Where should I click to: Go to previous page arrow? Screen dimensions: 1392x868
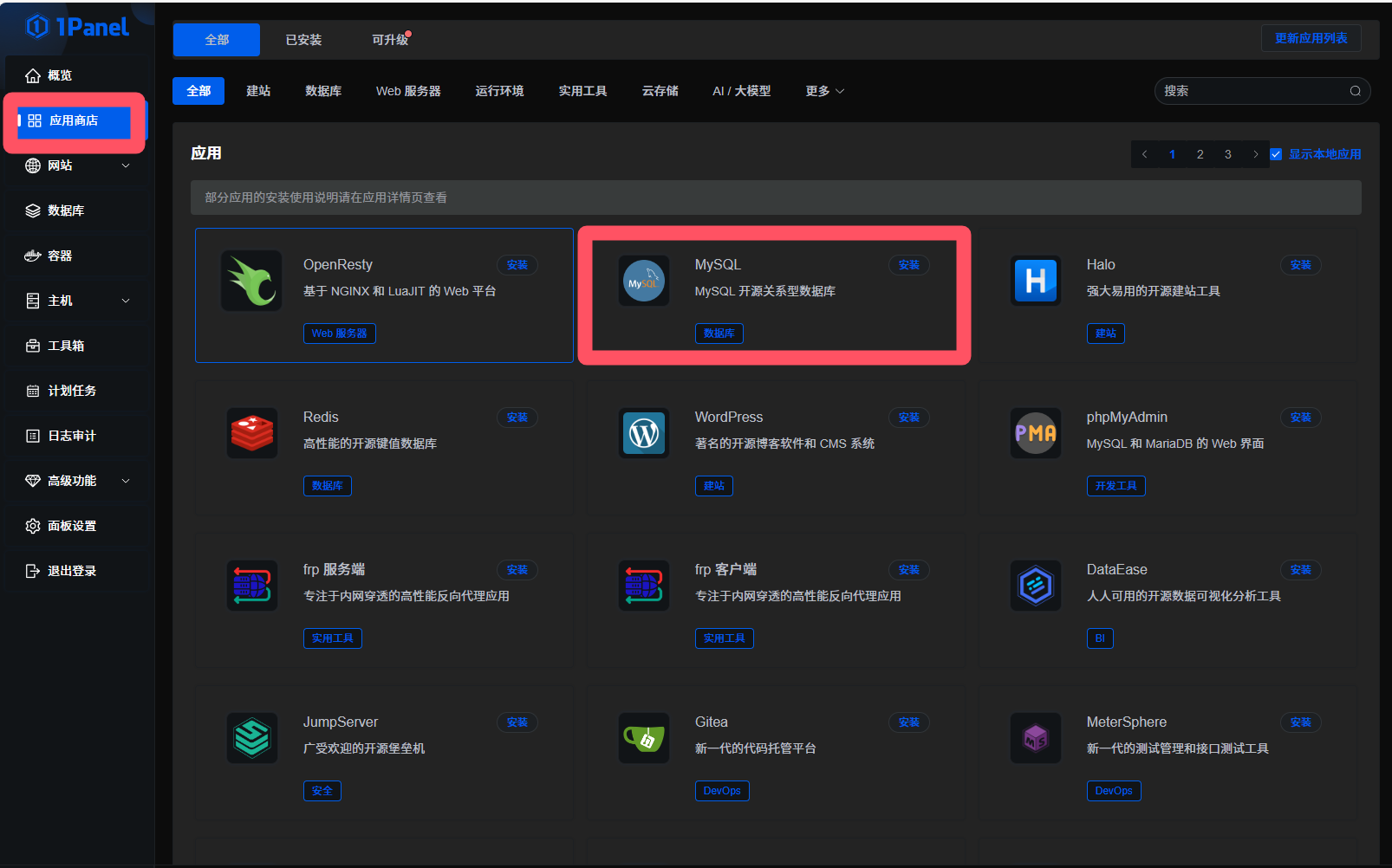pos(1145,154)
